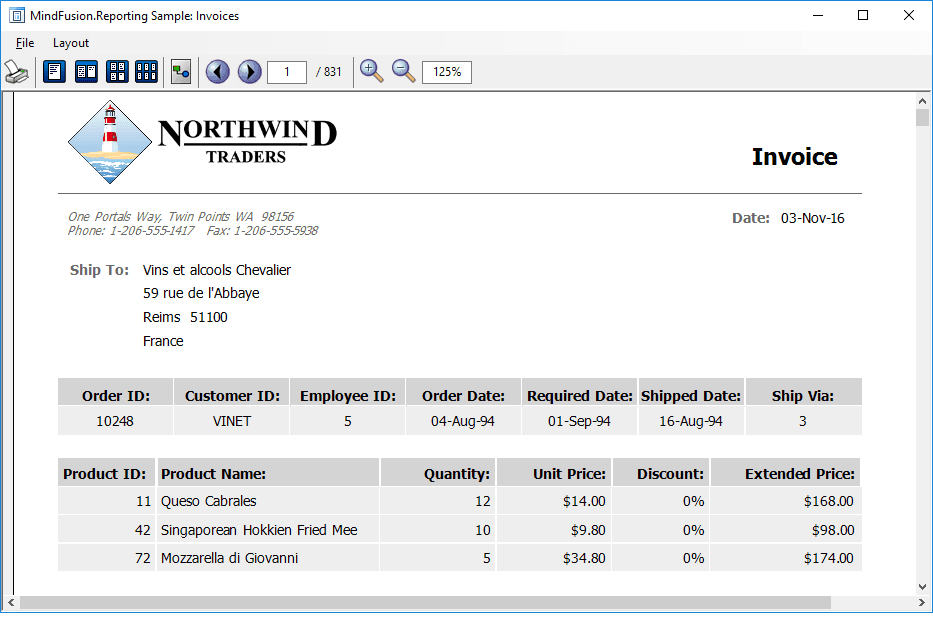Click the country 'France'
Image resolution: width=933 pixels, height=632 pixels.
(x=163, y=341)
